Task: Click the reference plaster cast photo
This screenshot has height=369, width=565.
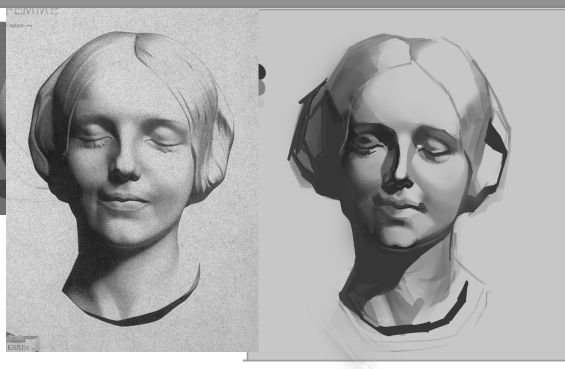Action: (x=132, y=179)
